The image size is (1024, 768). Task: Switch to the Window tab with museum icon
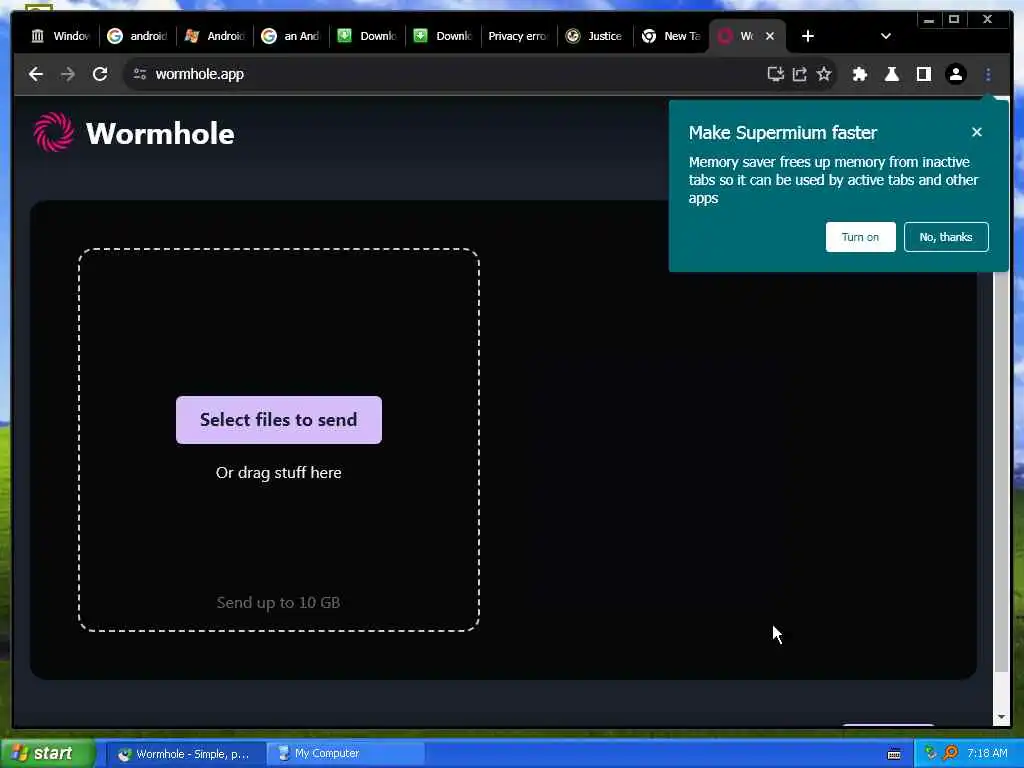[x=61, y=36]
